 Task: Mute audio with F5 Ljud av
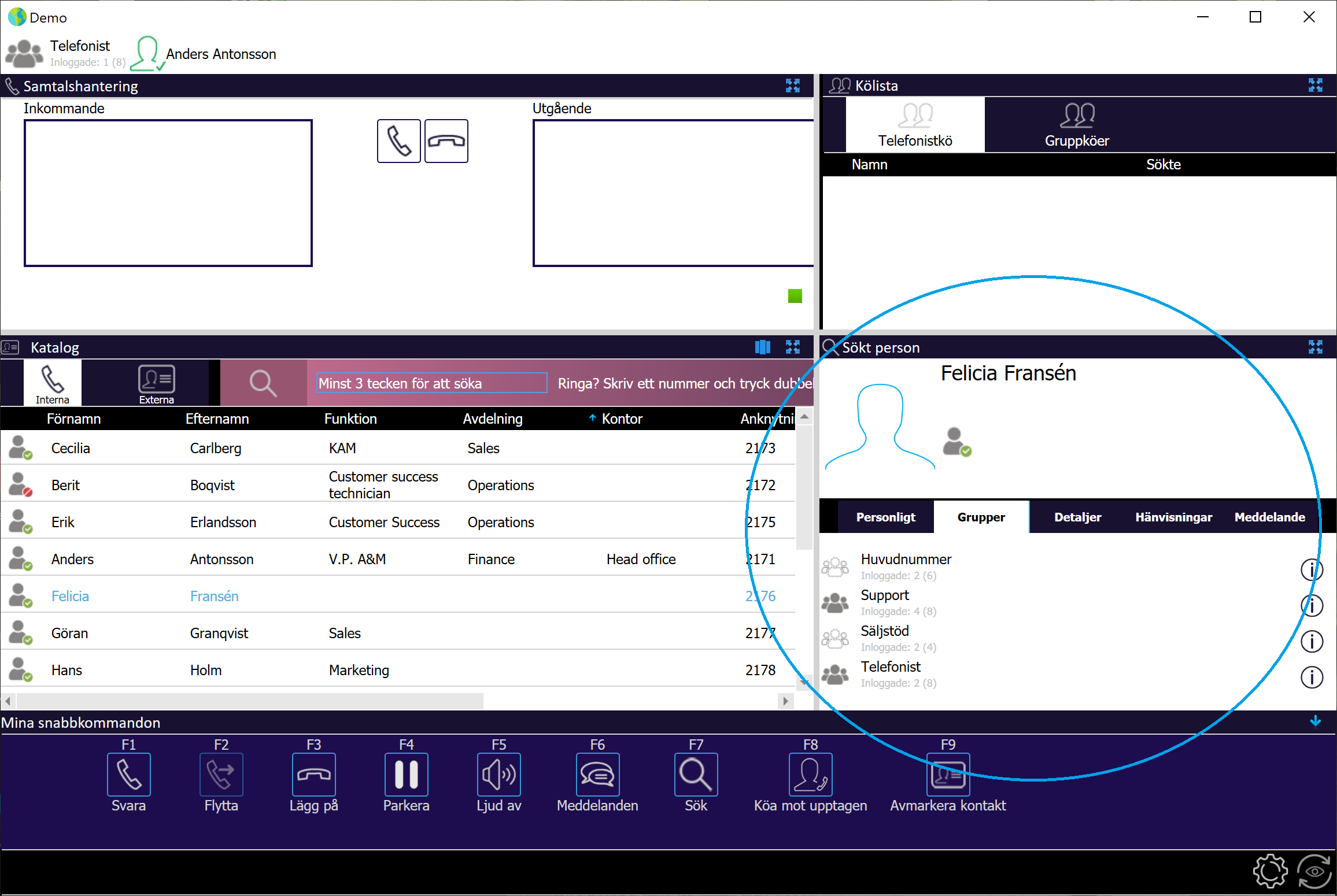[498, 775]
